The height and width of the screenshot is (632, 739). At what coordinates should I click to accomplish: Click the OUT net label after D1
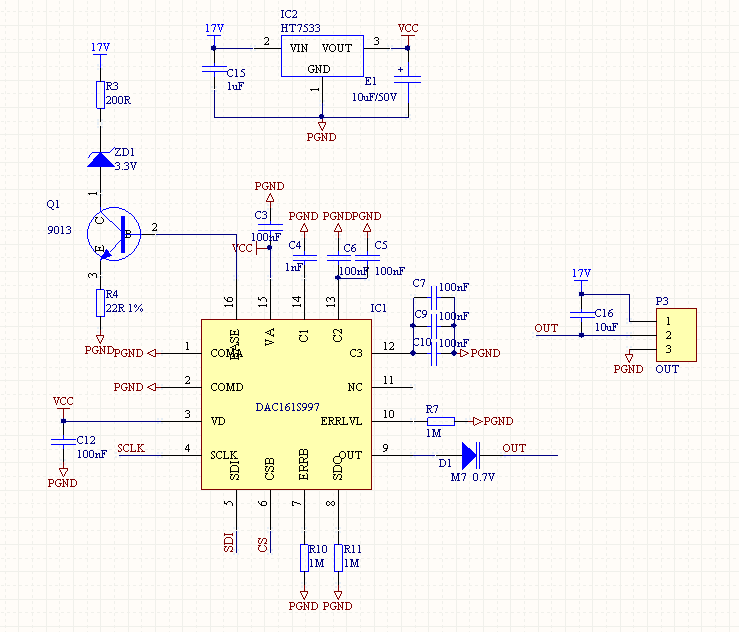(x=514, y=448)
